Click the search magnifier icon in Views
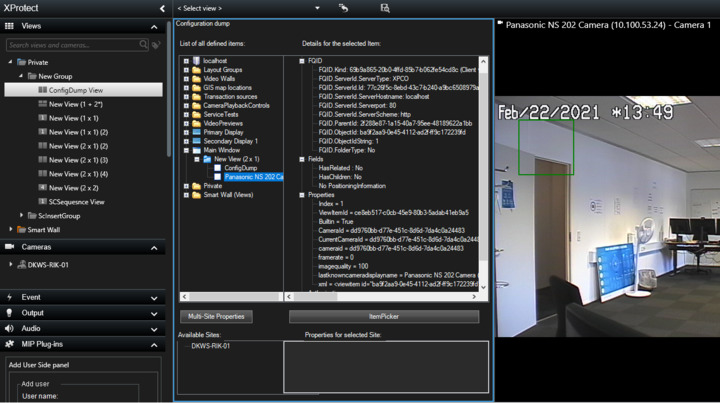Image resolution: width=720 pixels, height=403 pixels. coord(144,45)
